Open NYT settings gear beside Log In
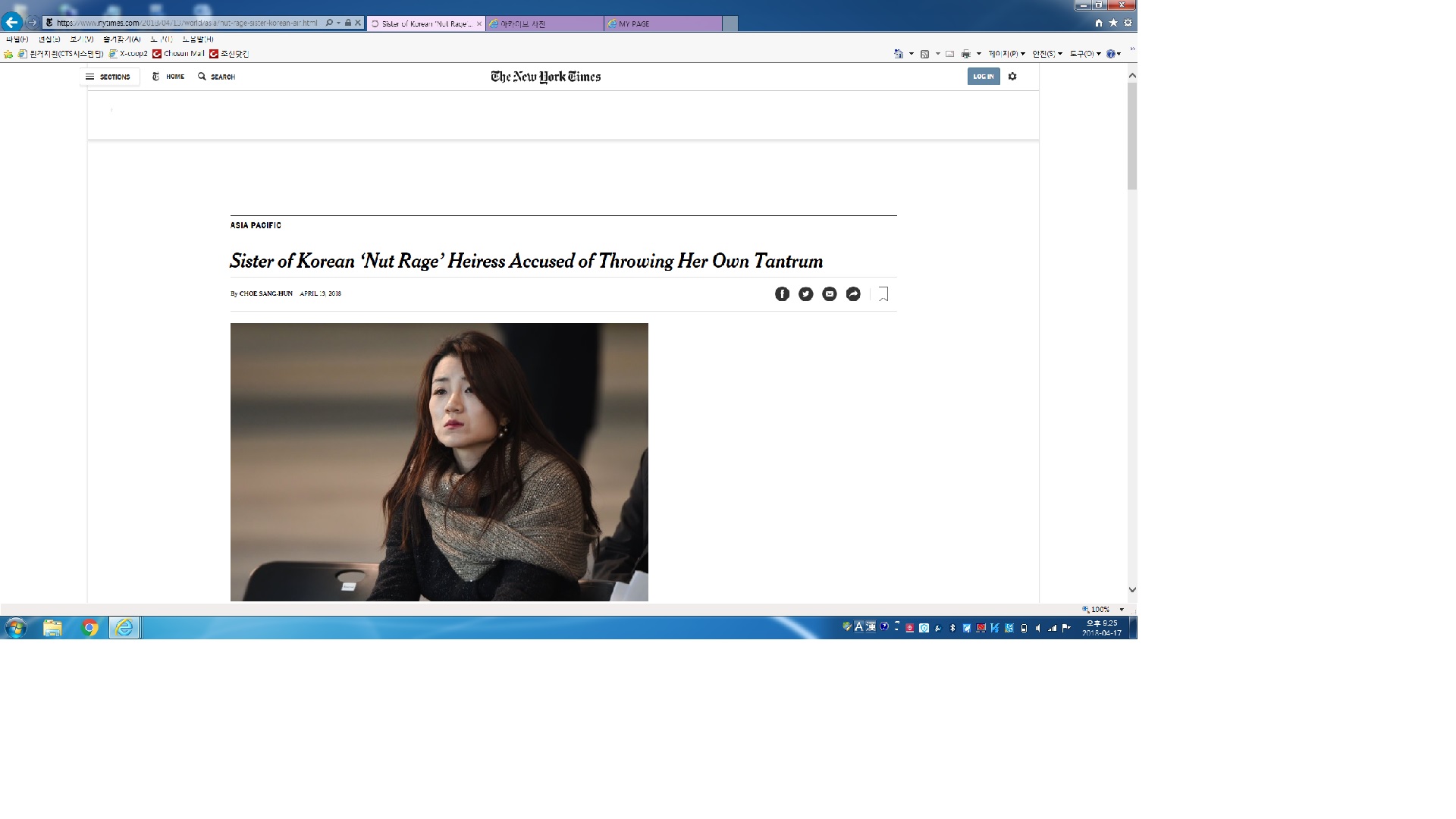 pyautogui.click(x=1012, y=77)
